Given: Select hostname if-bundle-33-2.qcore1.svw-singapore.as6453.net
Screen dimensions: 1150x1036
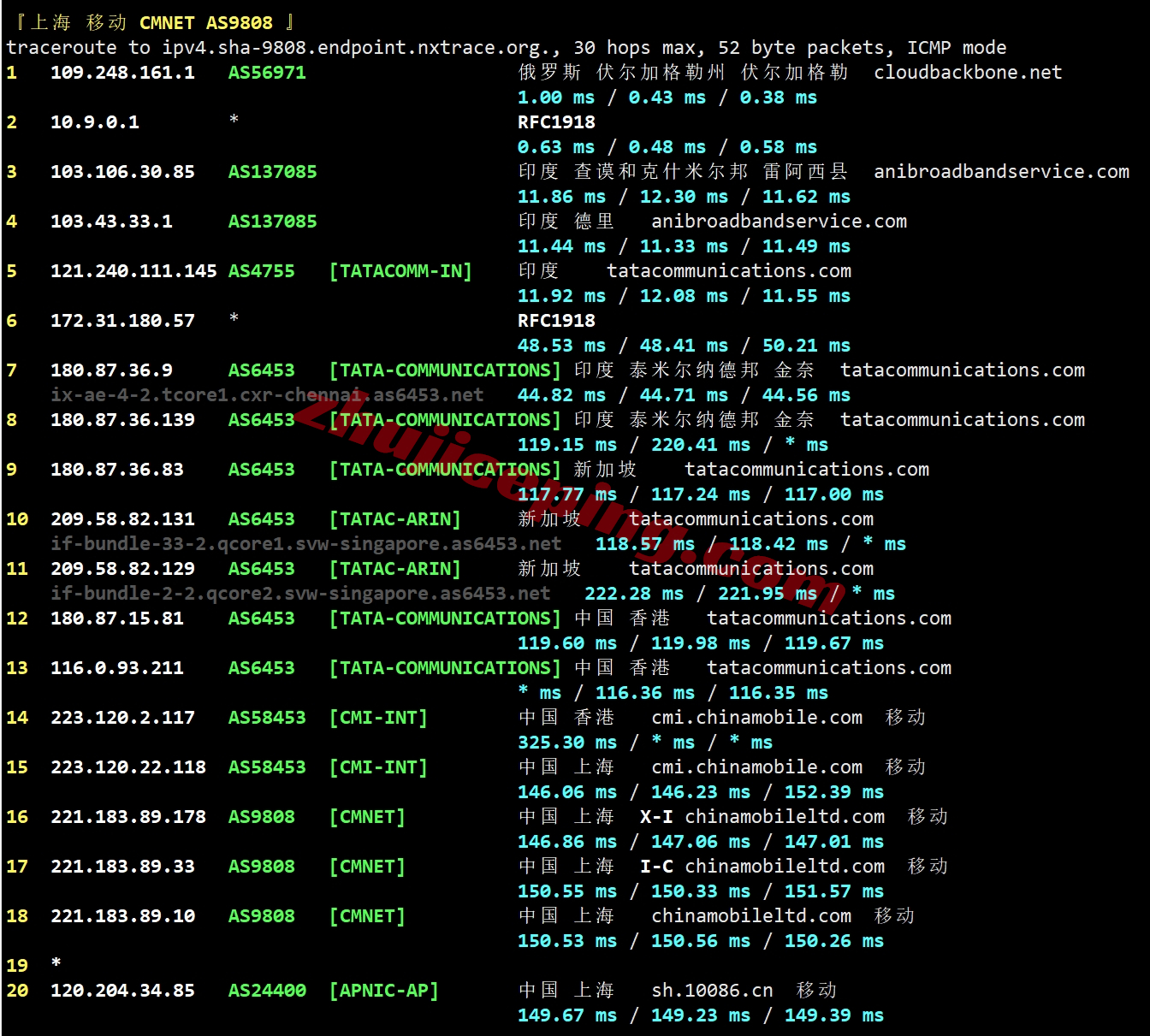Looking at the screenshot, I should tap(306, 544).
